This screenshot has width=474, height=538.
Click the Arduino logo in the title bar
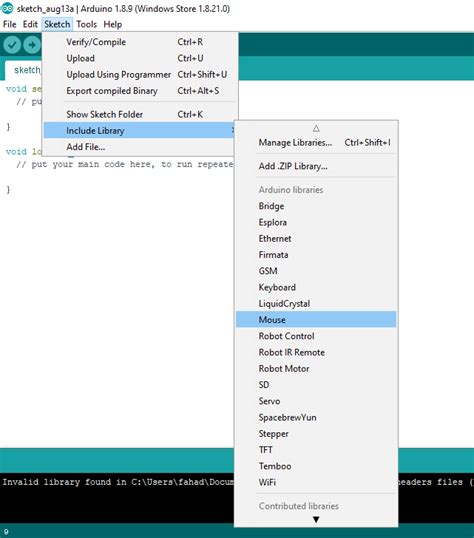[x=7, y=8]
